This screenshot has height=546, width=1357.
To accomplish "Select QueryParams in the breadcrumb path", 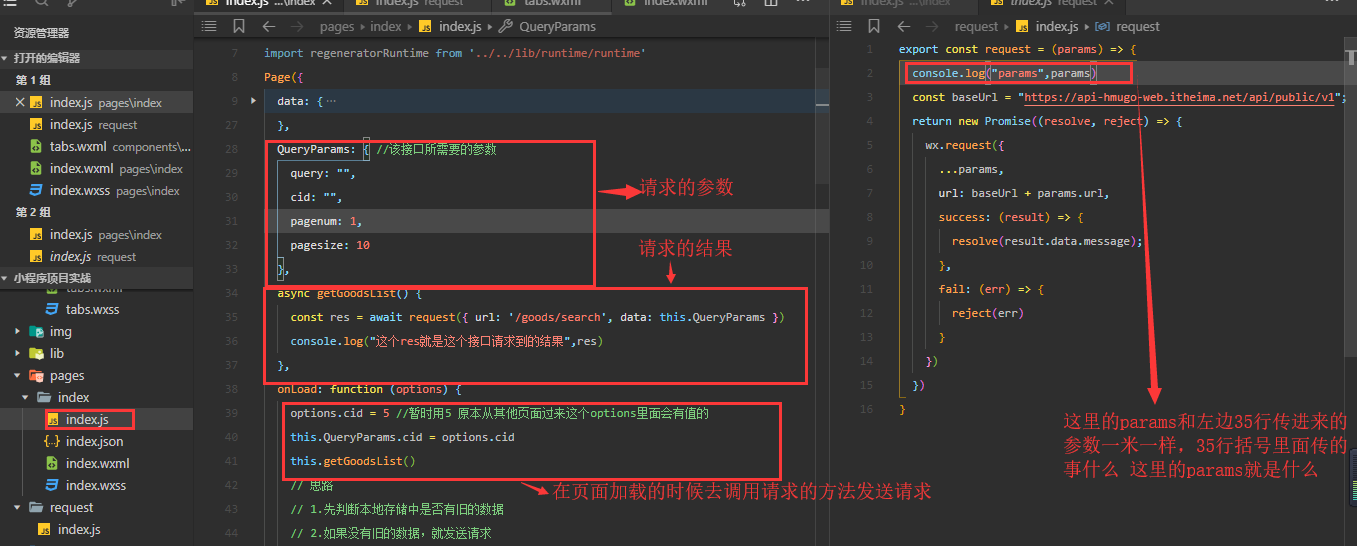I will pos(556,27).
